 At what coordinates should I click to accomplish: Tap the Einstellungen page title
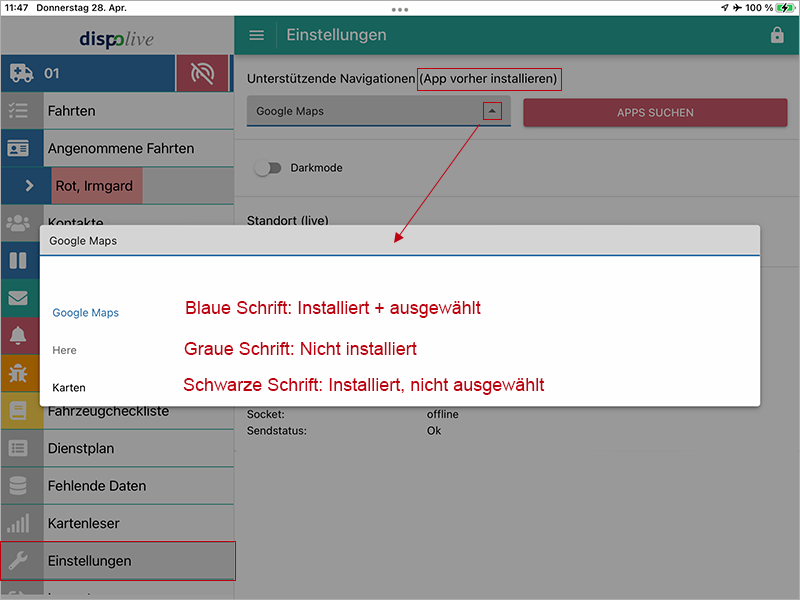coord(336,35)
